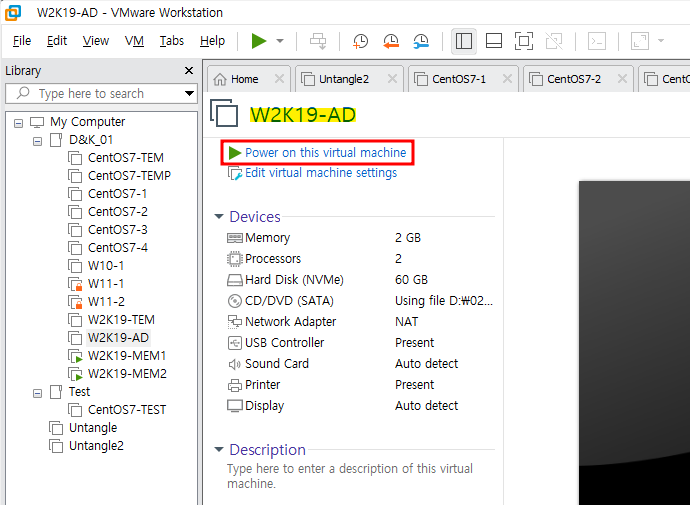Open the VM menu
This screenshot has height=505, width=690.
point(134,41)
